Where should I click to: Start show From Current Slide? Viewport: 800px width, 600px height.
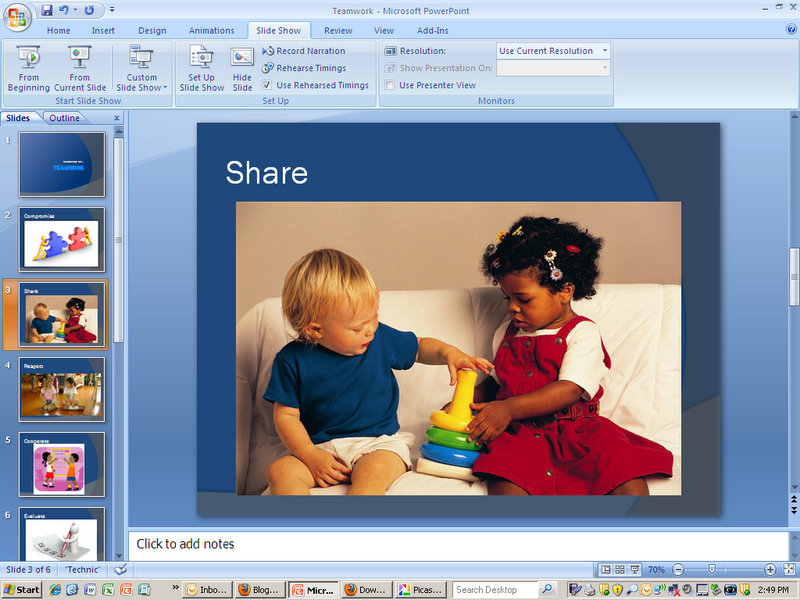click(x=80, y=68)
